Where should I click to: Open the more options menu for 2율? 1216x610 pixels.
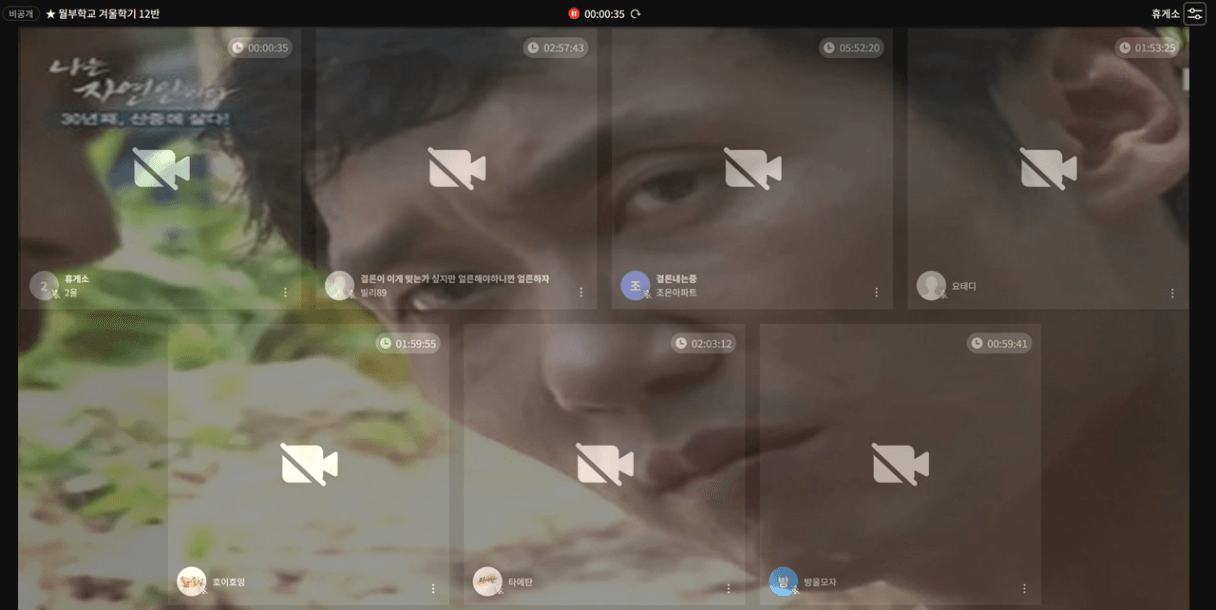coord(285,292)
